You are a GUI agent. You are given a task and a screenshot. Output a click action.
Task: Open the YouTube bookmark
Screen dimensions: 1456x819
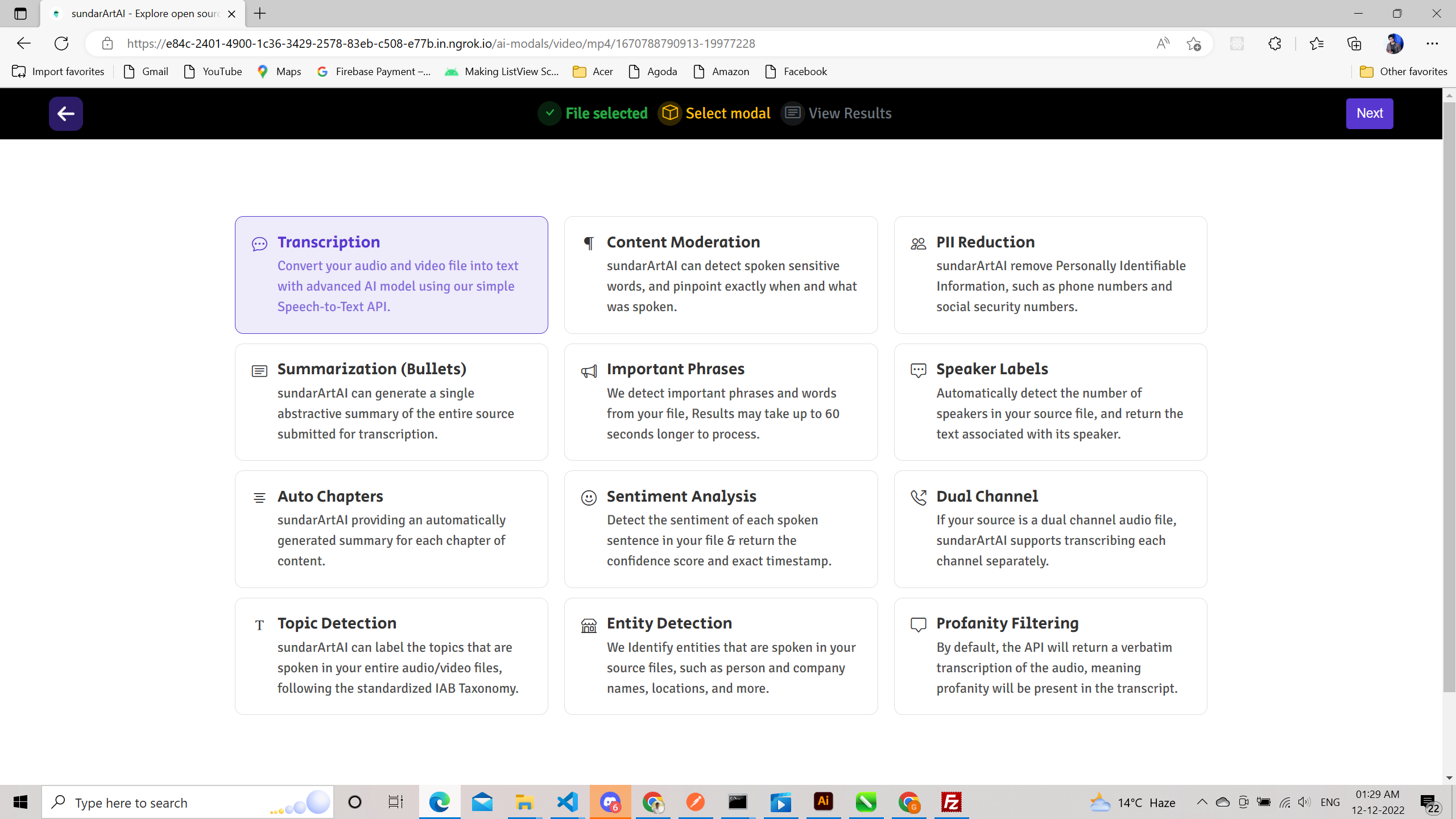click(213, 71)
